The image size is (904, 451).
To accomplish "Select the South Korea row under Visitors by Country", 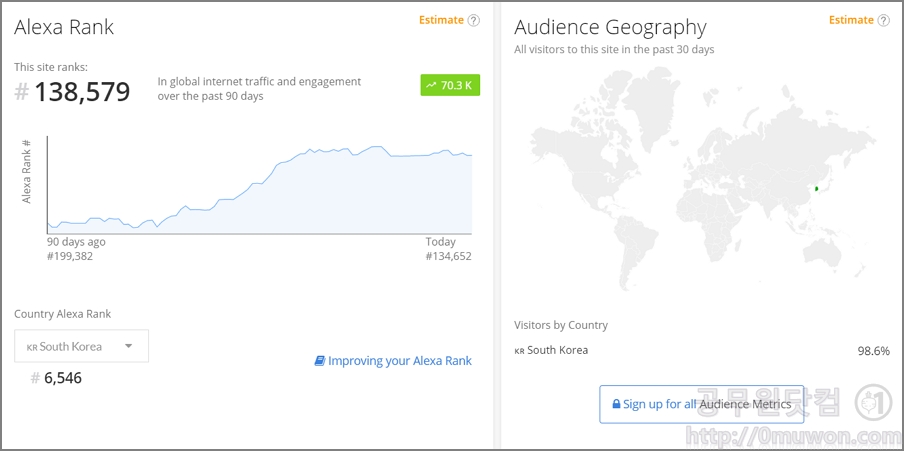I will 700,350.
